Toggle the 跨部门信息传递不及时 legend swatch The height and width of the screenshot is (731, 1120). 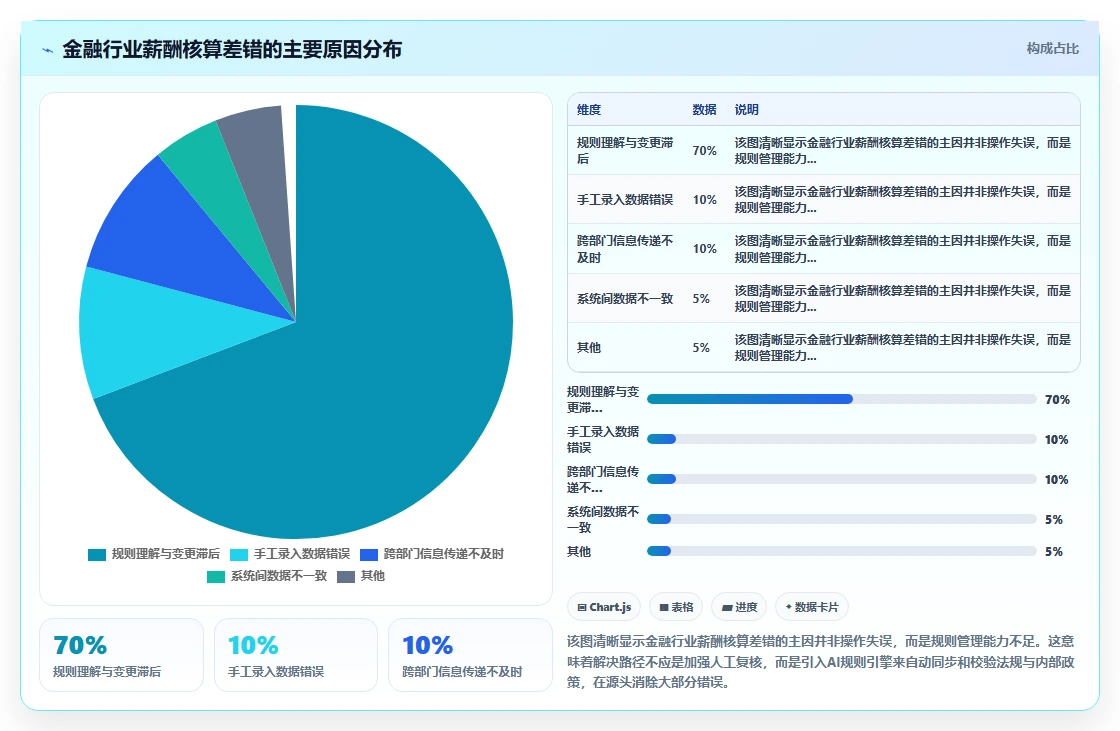[x=369, y=555]
